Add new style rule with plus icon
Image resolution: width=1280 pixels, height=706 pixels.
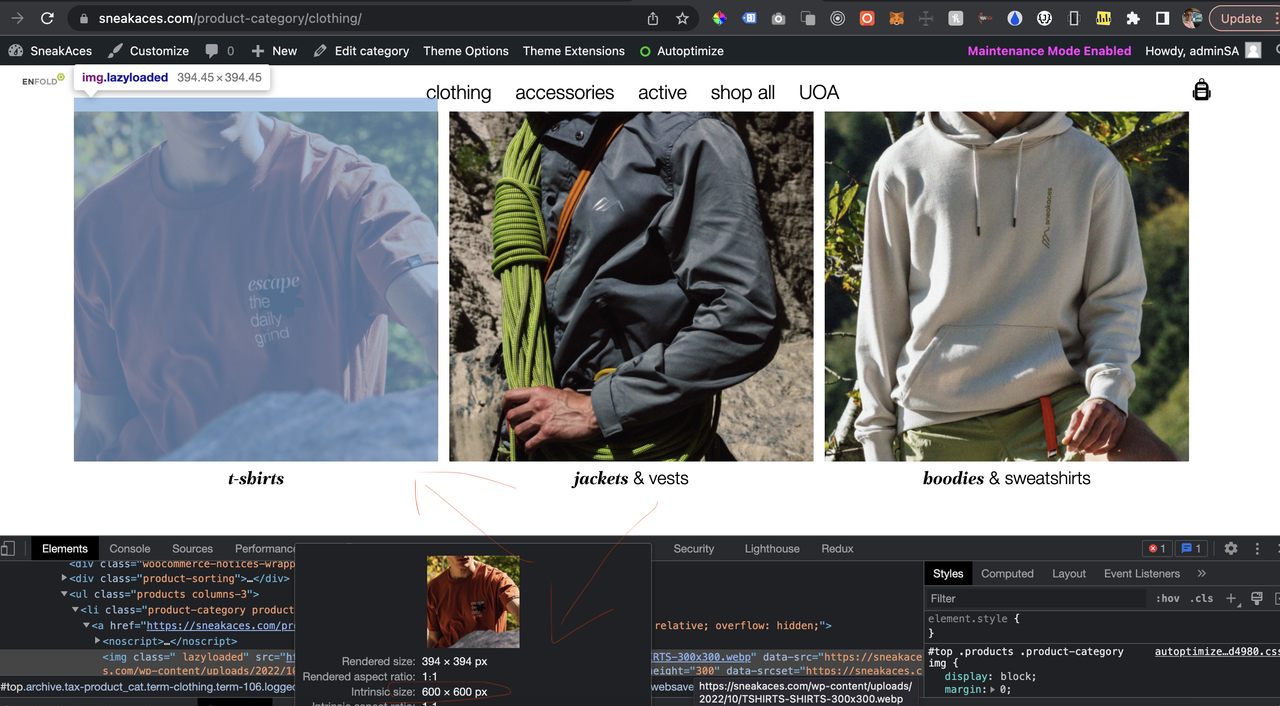point(1231,598)
